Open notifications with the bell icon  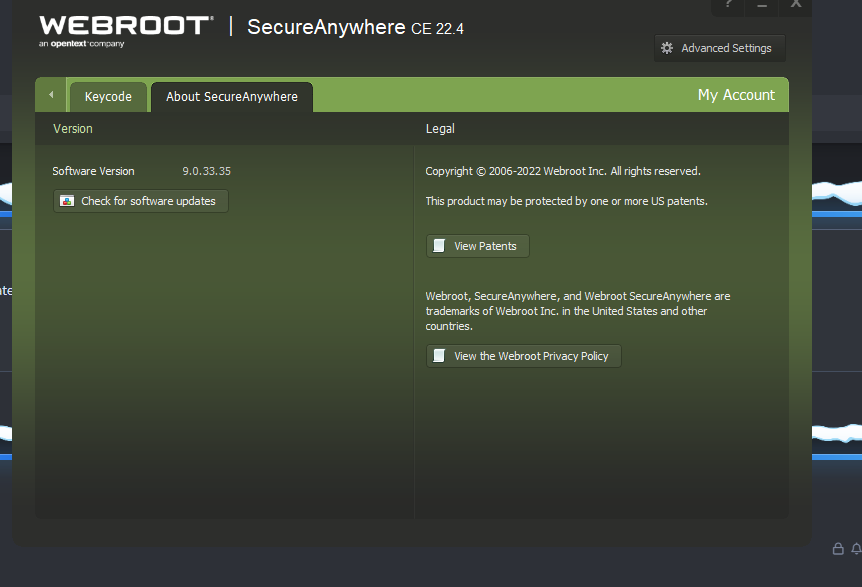point(856,548)
